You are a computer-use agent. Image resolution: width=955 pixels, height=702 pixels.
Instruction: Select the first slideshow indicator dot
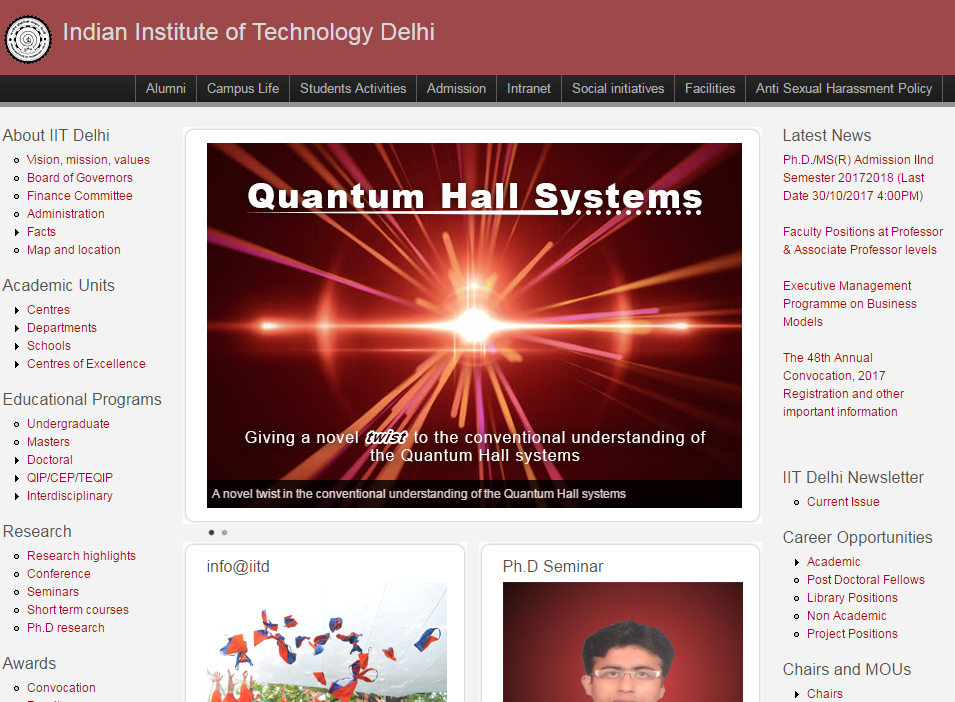pyautogui.click(x=211, y=533)
